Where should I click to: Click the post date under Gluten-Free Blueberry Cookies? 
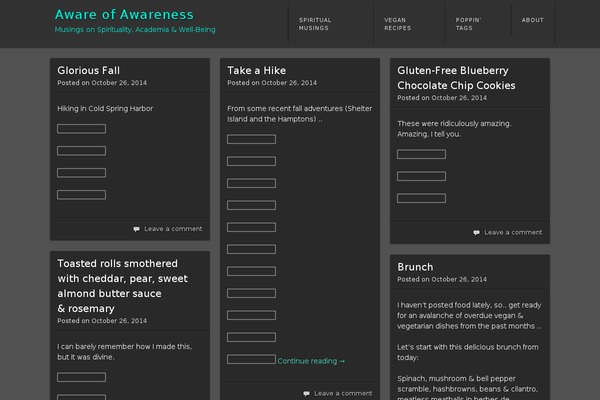point(459,98)
